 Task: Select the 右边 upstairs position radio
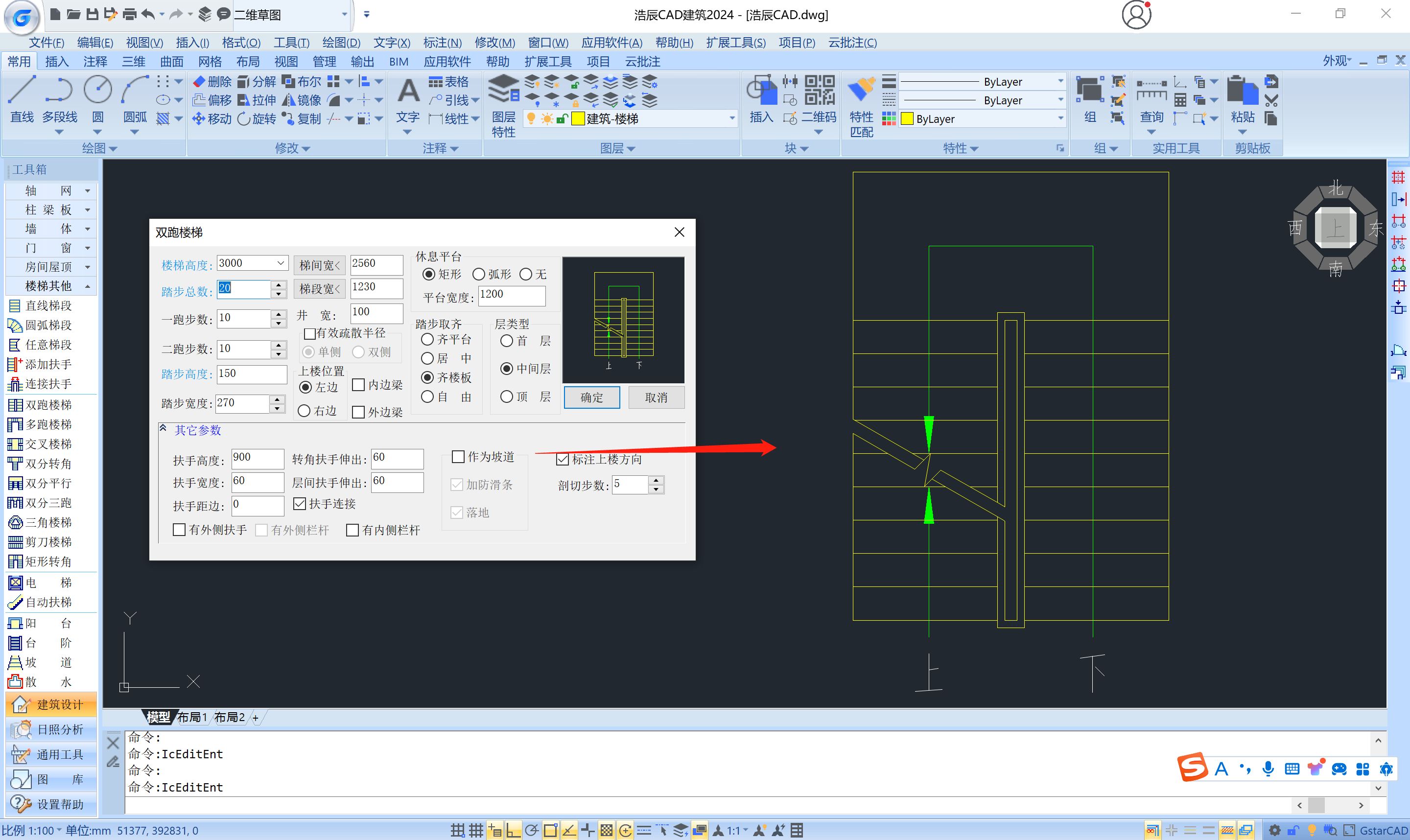tap(305, 411)
